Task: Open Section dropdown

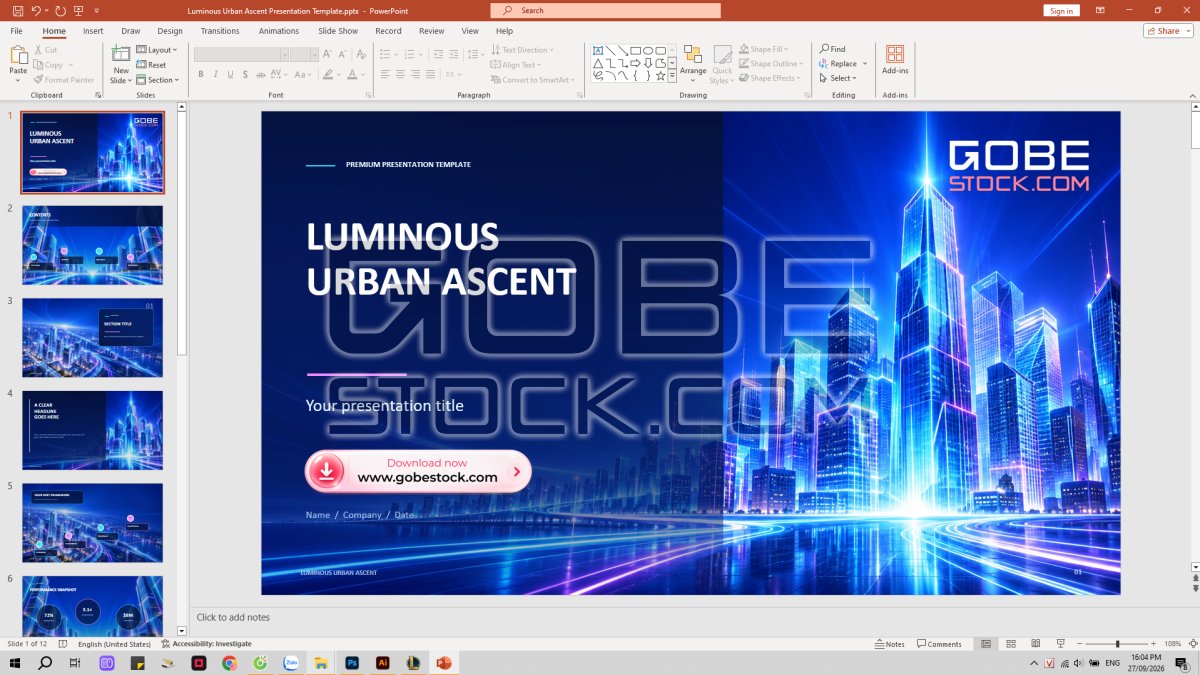Action: click(157, 80)
